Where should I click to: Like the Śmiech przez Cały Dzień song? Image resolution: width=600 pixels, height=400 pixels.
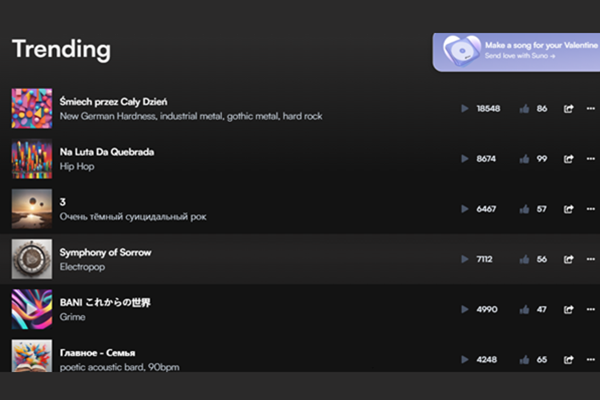click(524, 108)
